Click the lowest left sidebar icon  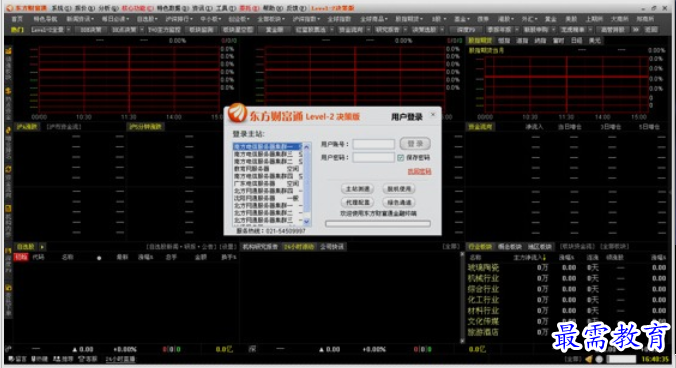click(x=8, y=287)
